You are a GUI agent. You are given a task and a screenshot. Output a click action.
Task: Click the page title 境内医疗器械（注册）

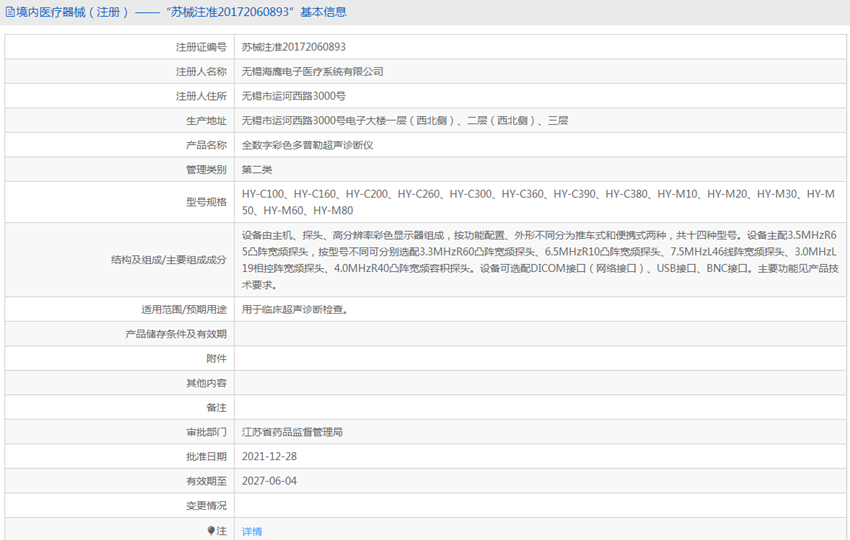click(x=73, y=12)
